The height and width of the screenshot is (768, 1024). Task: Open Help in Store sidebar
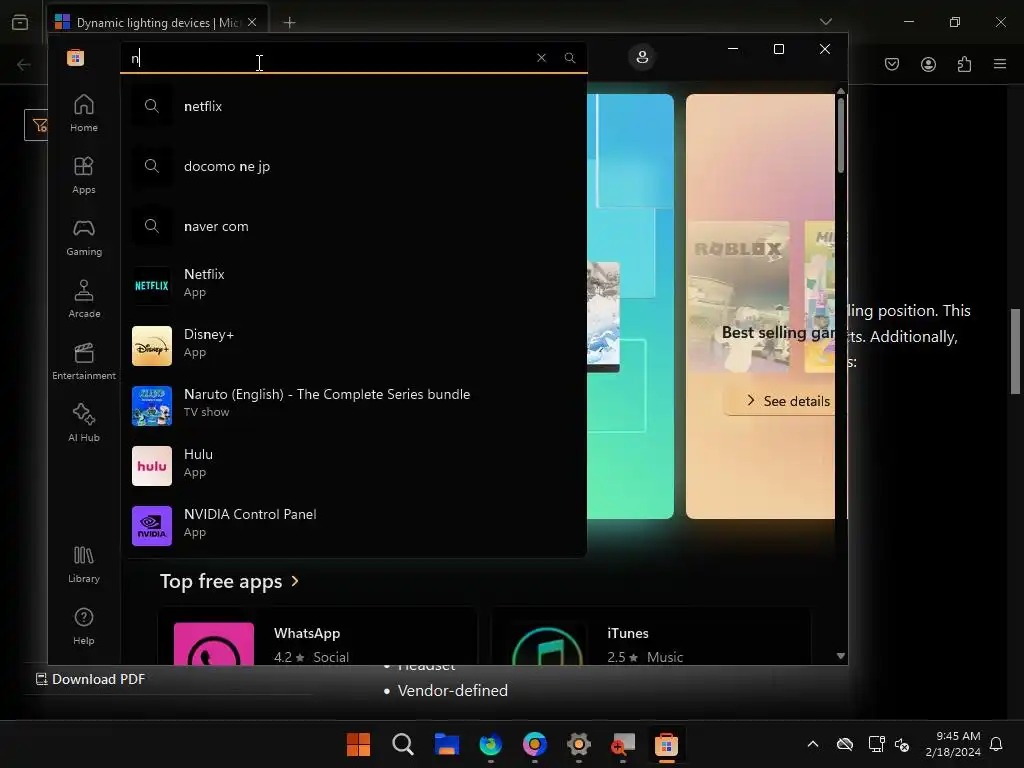click(x=84, y=626)
